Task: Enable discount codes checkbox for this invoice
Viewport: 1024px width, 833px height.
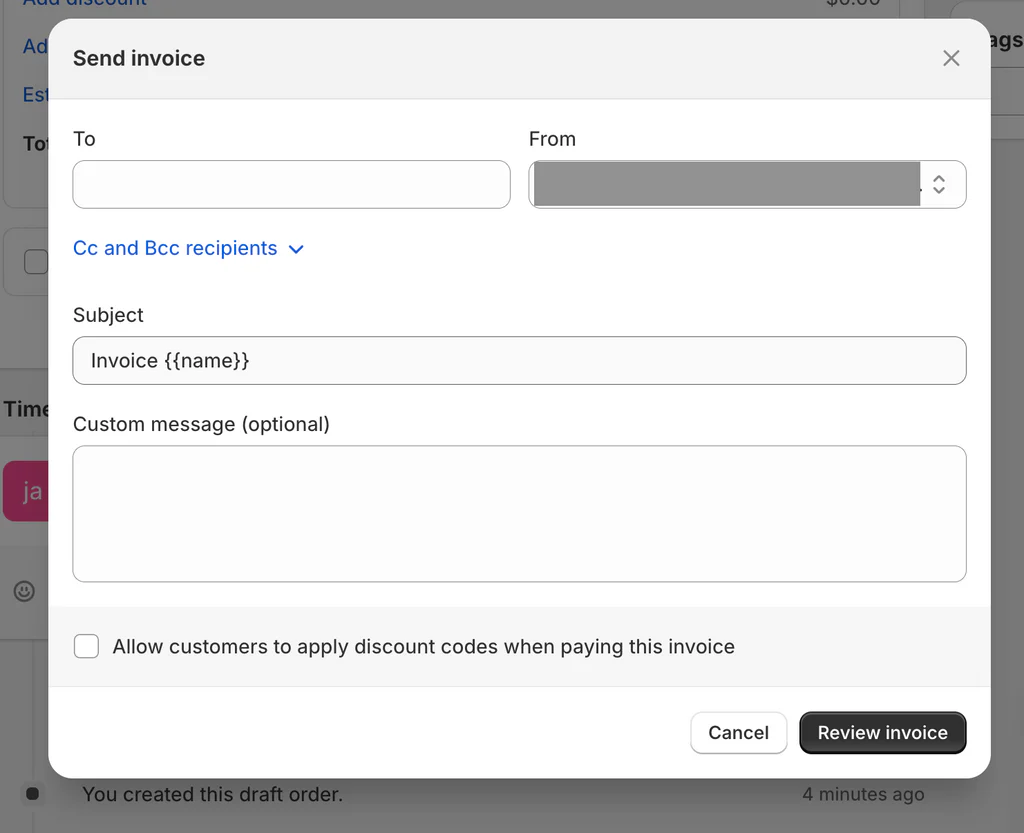Action: click(86, 646)
